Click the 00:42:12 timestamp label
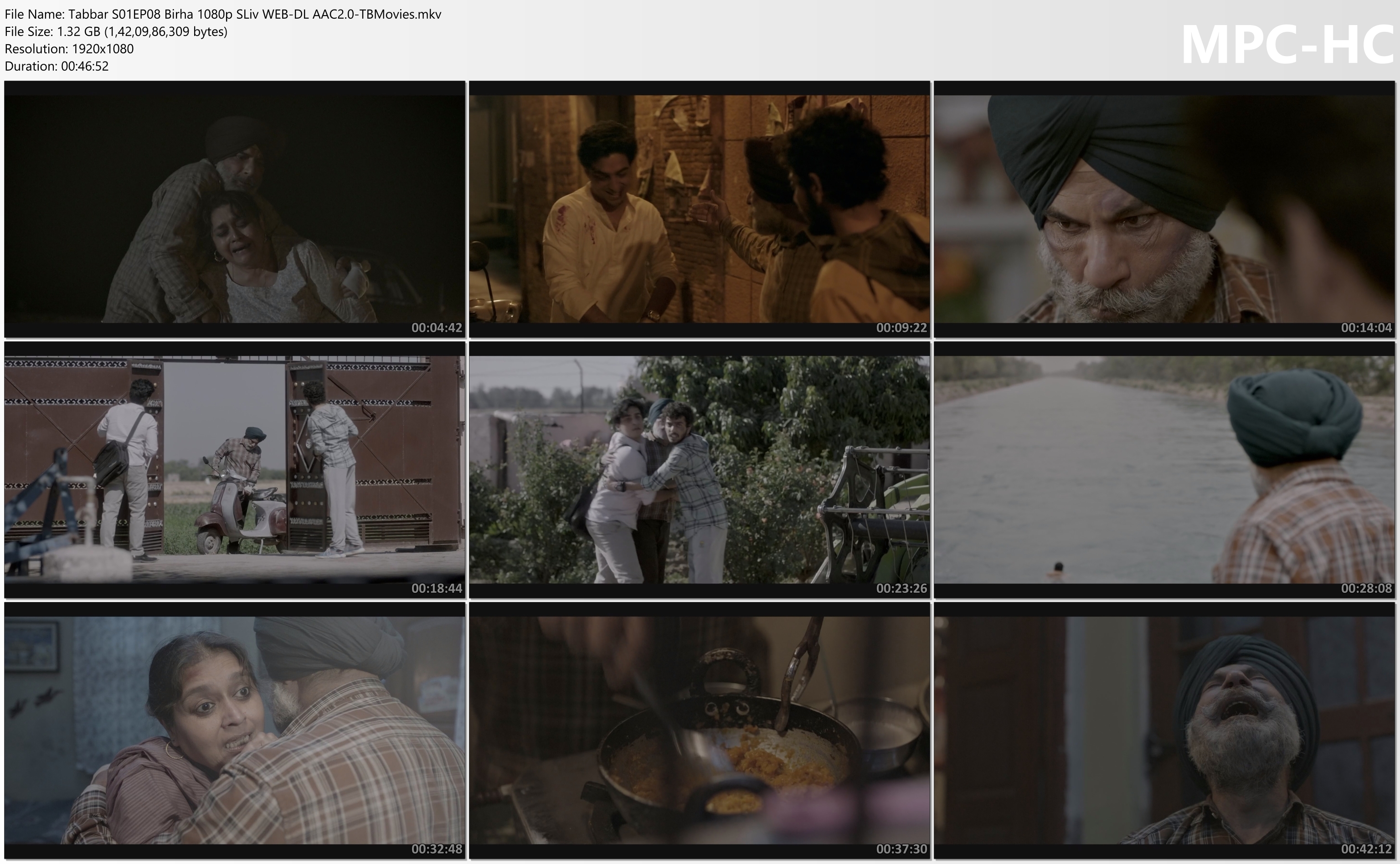The height and width of the screenshot is (864, 1400). point(1366,849)
